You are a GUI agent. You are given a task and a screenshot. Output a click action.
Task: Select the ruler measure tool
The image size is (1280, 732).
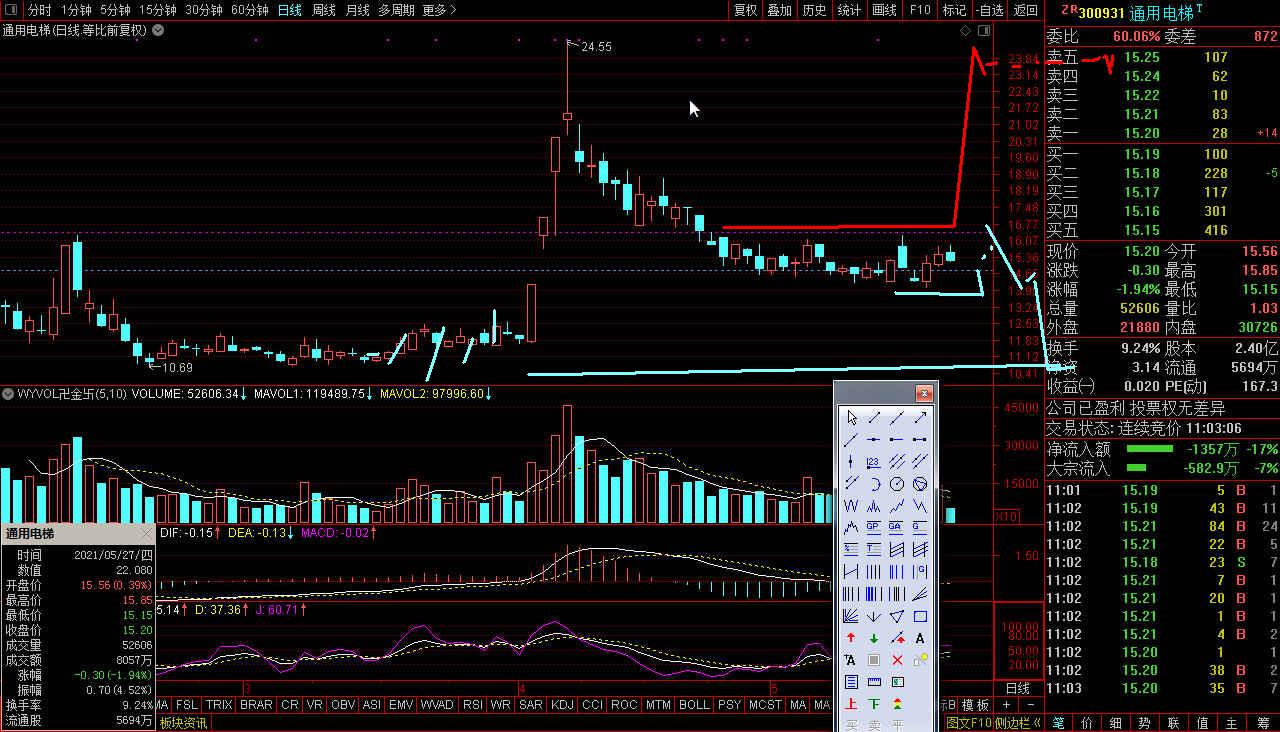click(873, 681)
